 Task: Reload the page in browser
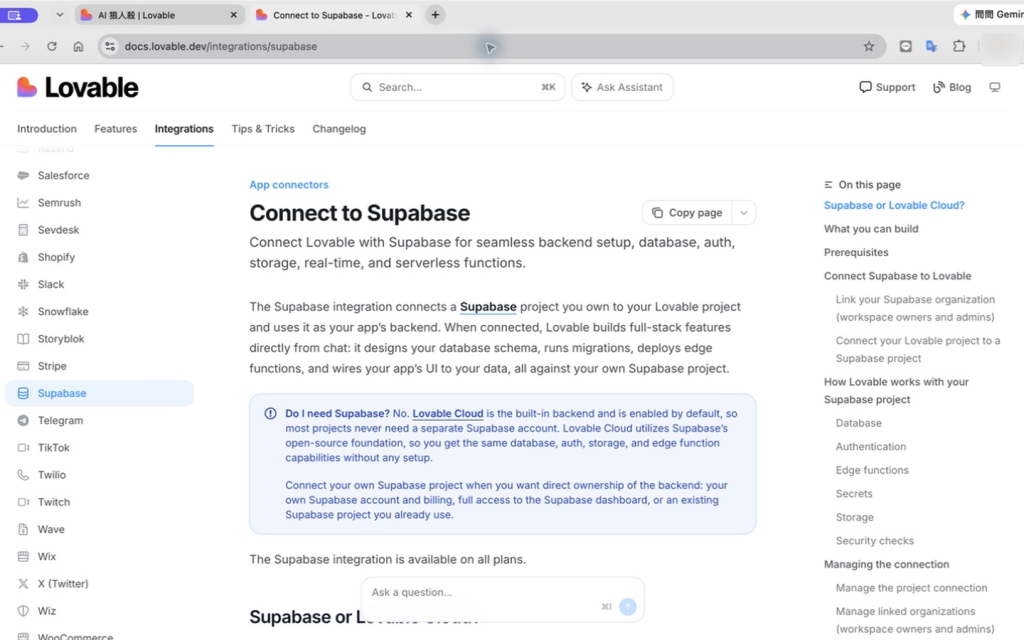pyautogui.click(x=52, y=46)
